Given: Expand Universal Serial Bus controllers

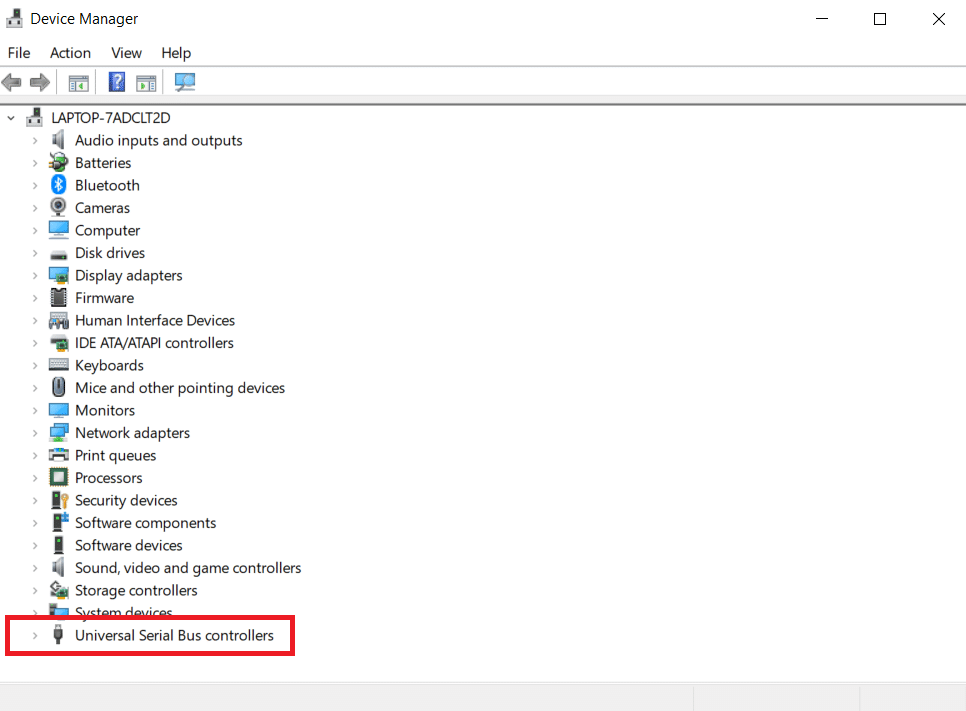Looking at the screenshot, I should click(x=33, y=635).
